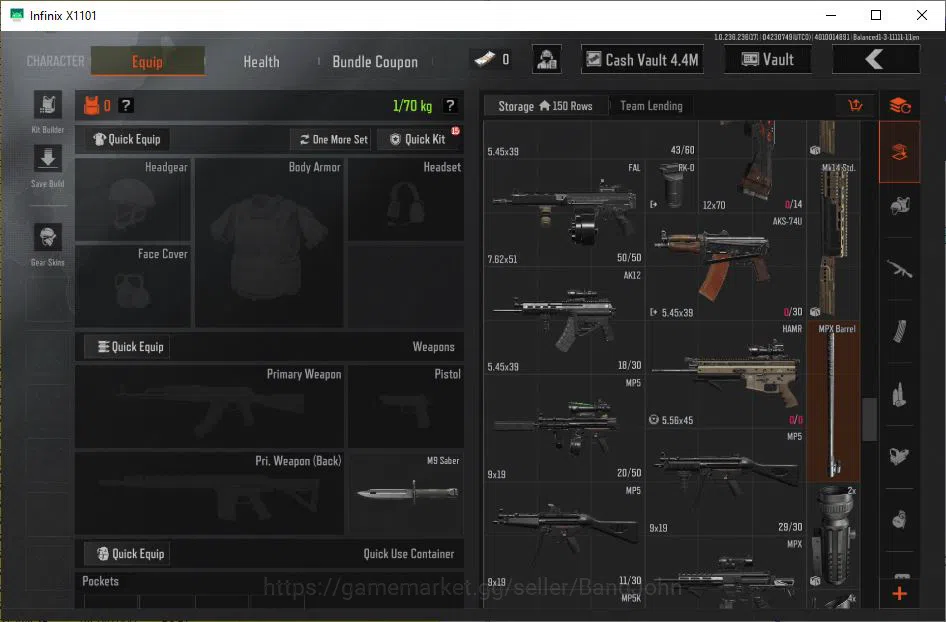Screen dimensions: 946x622
Task: Select the RK-0 foregrip item
Action: [x=671, y=186]
